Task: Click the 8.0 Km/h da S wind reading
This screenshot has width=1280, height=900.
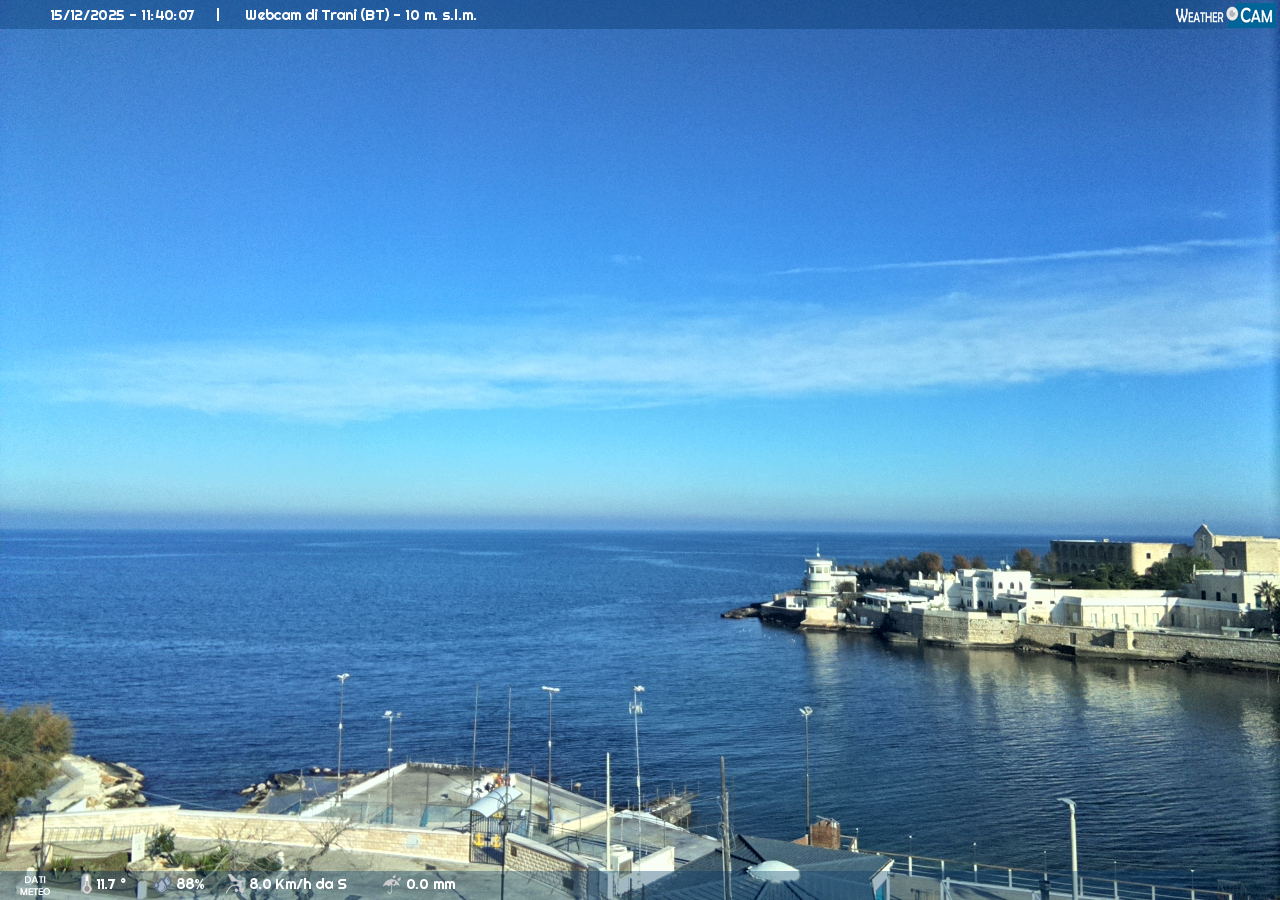Action: point(298,884)
